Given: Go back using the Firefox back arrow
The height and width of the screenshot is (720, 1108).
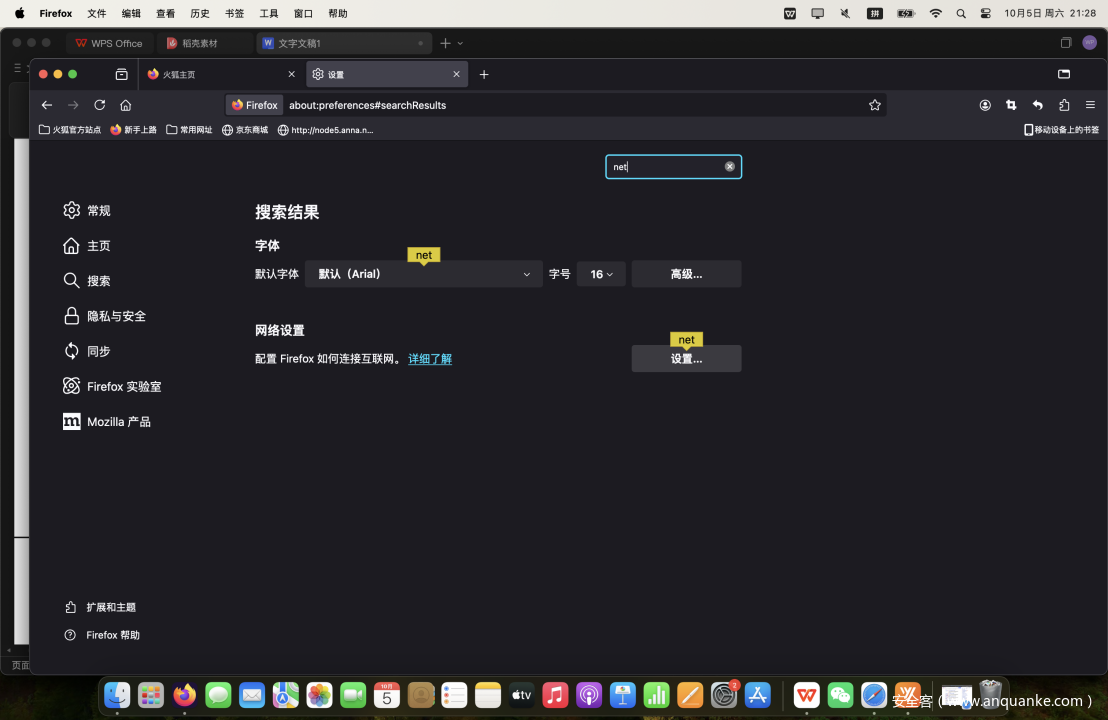Looking at the screenshot, I should (47, 105).
